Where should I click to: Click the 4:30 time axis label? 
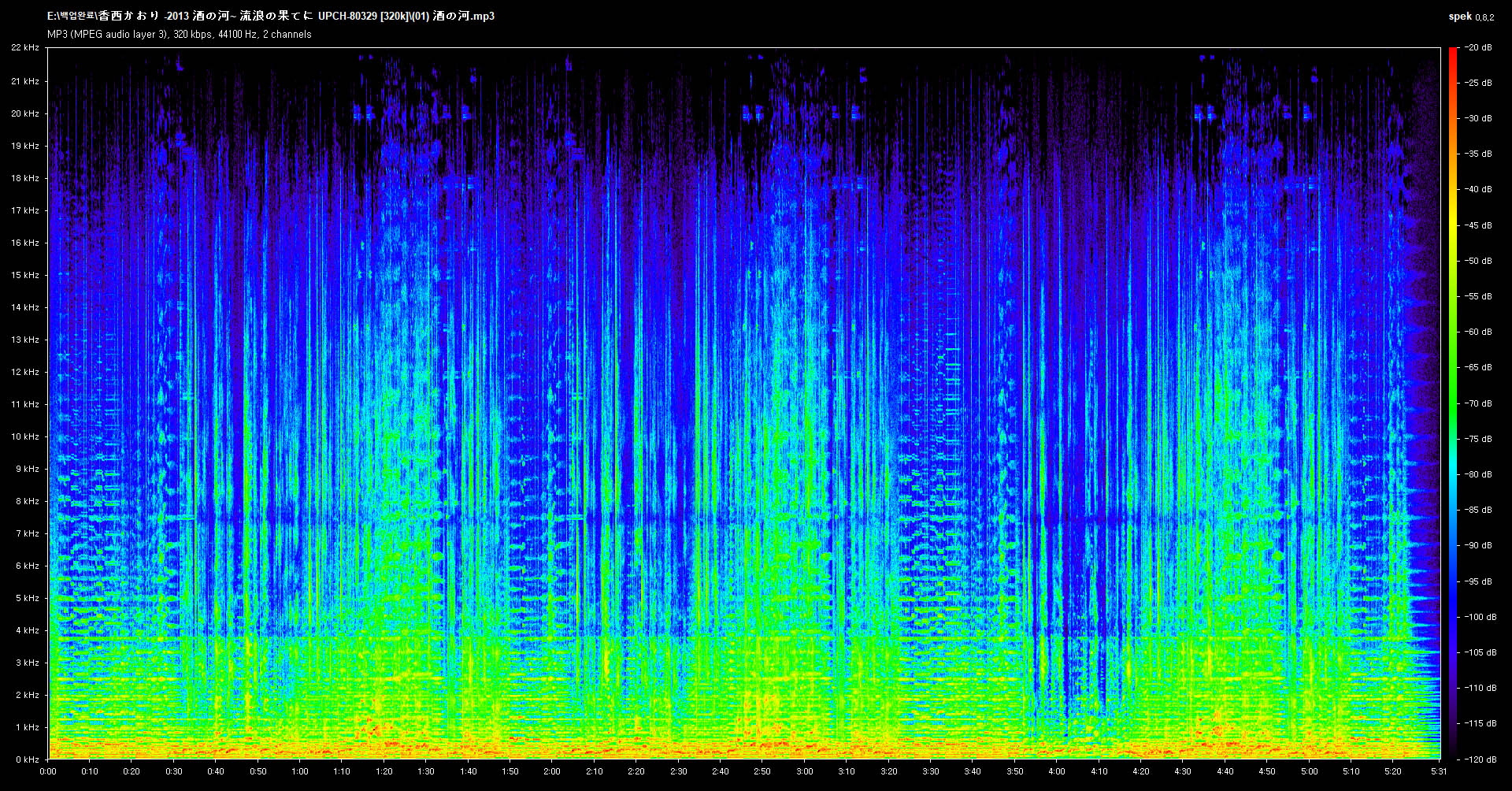1183,771
